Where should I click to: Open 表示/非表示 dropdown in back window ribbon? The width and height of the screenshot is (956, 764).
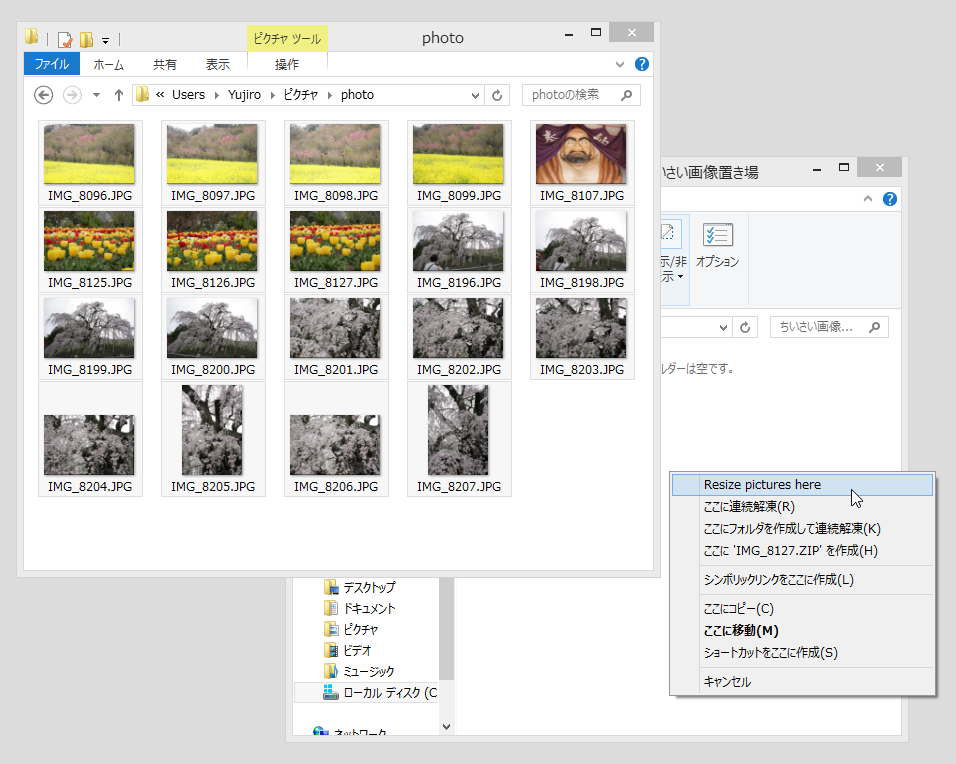[x=674, y=259]
